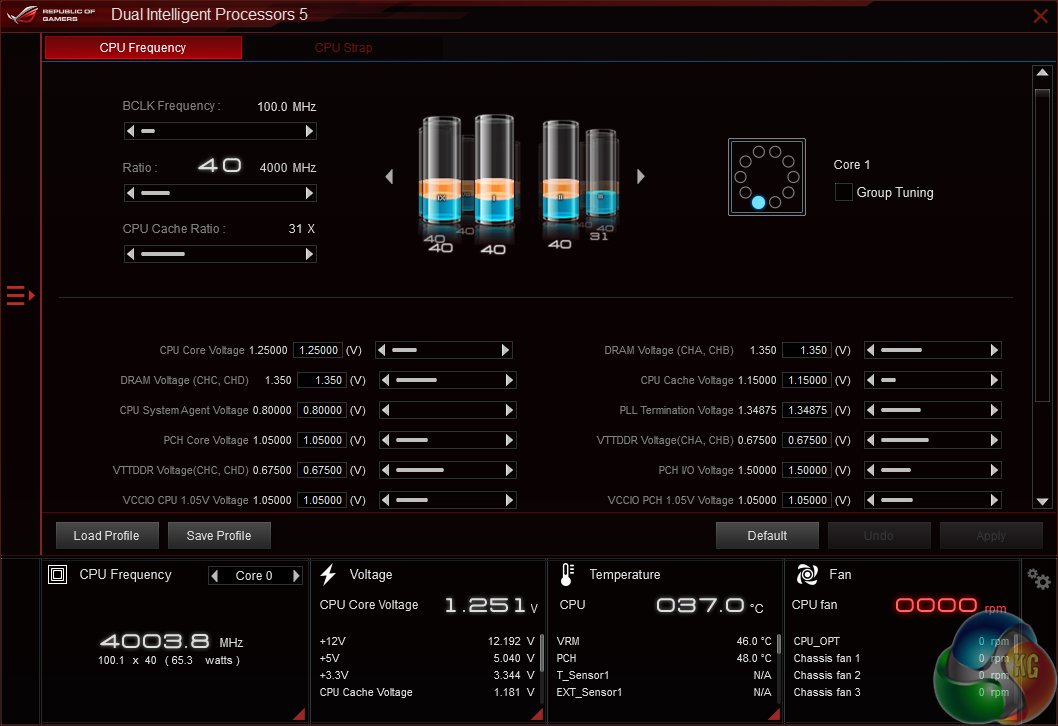Switch to next core in CPU Frequency monitor

click(296, 576)
